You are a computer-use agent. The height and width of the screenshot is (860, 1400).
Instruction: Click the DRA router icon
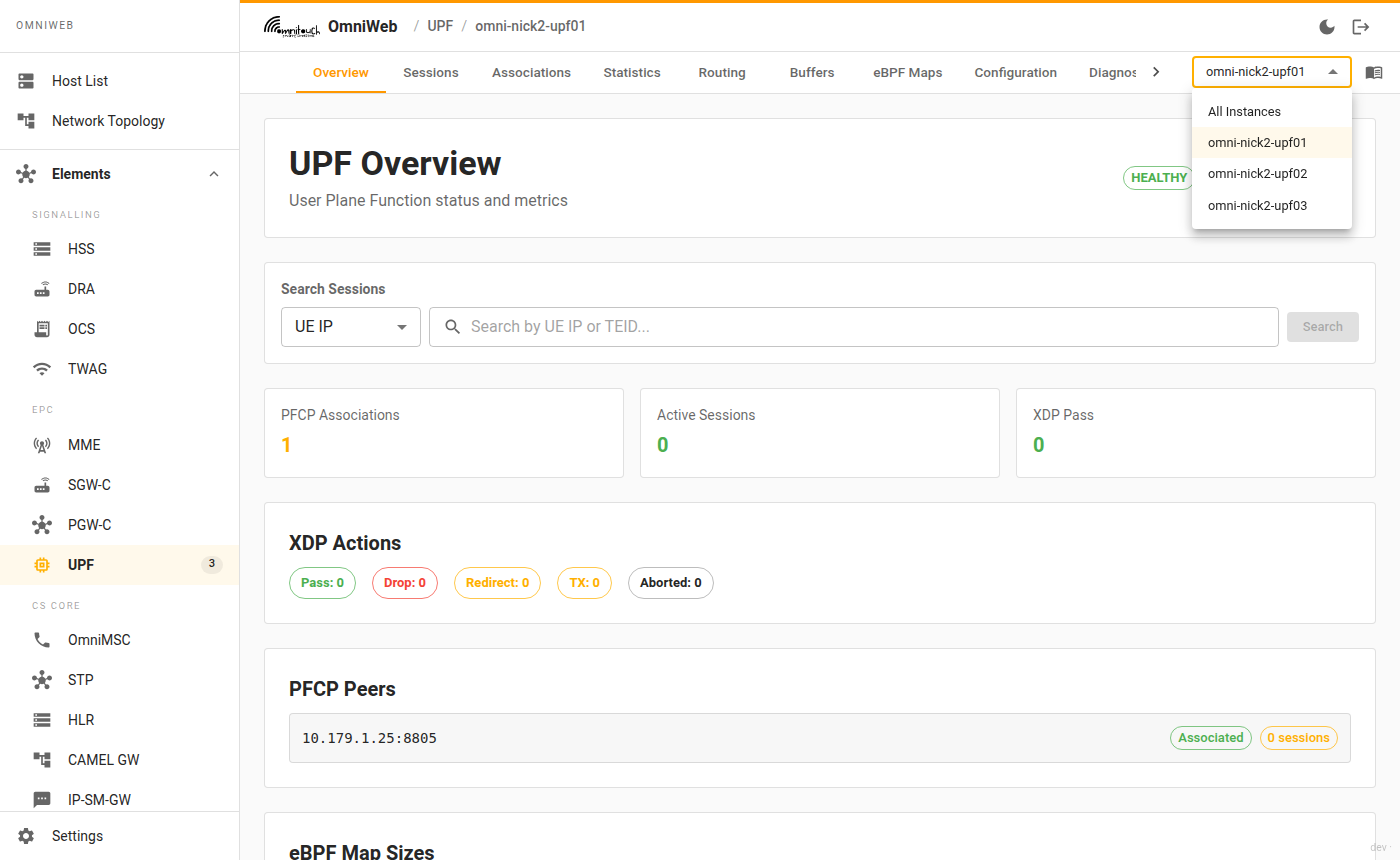click(42, 289)
